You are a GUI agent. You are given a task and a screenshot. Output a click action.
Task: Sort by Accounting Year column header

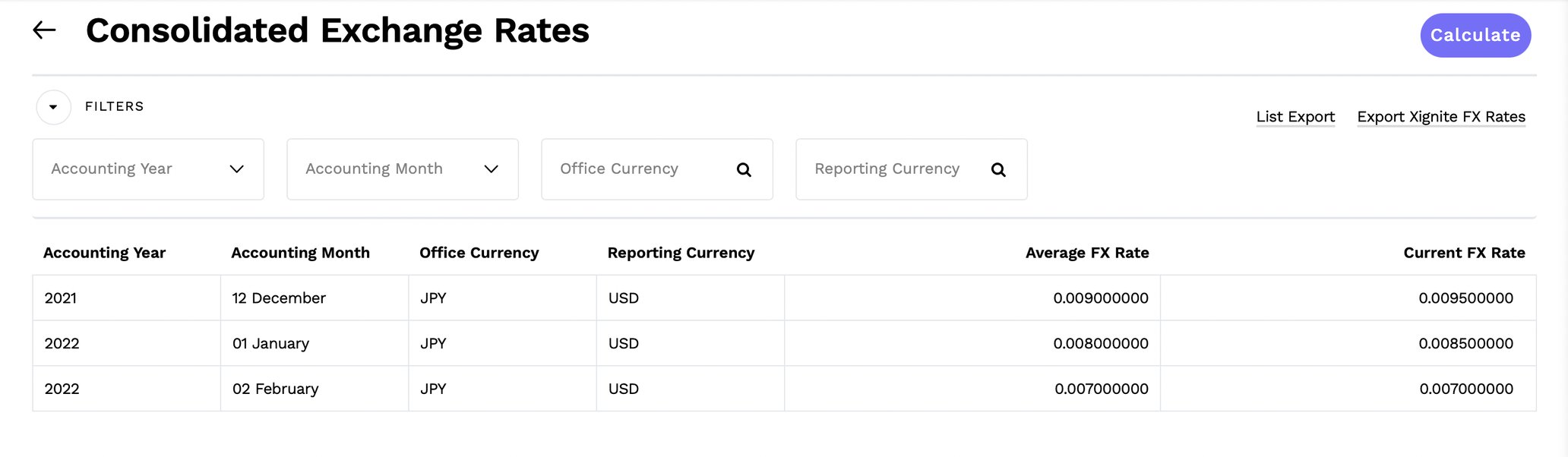coord(104,253)
